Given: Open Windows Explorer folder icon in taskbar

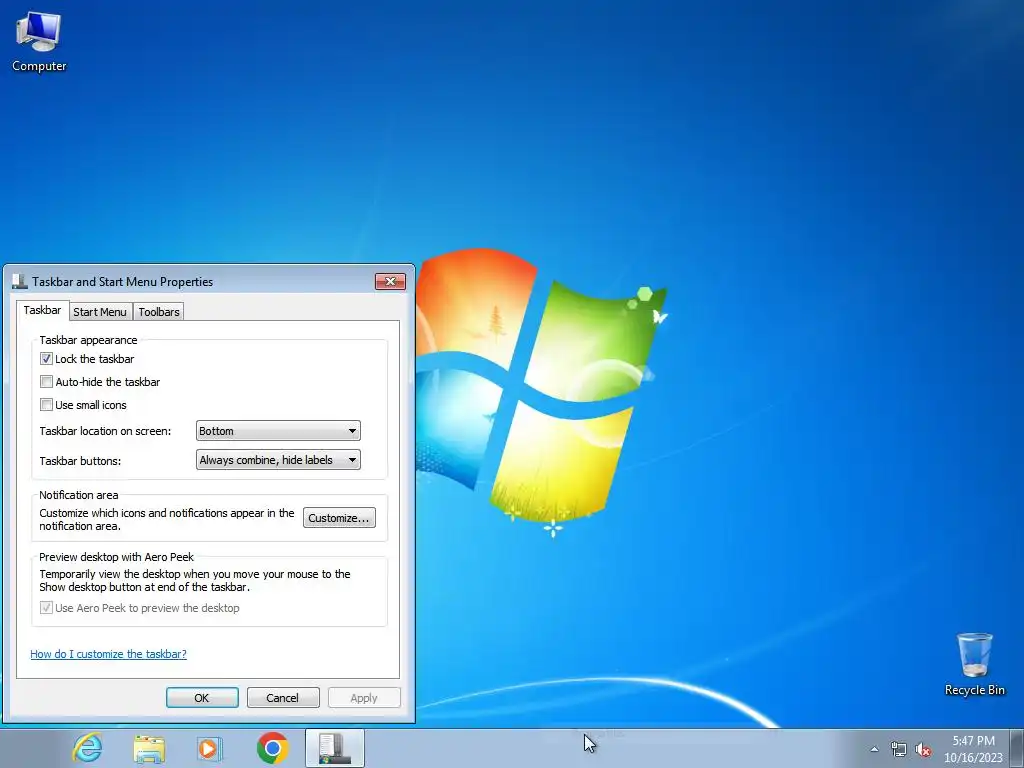Looking at the screenshot, I should 149,748.
